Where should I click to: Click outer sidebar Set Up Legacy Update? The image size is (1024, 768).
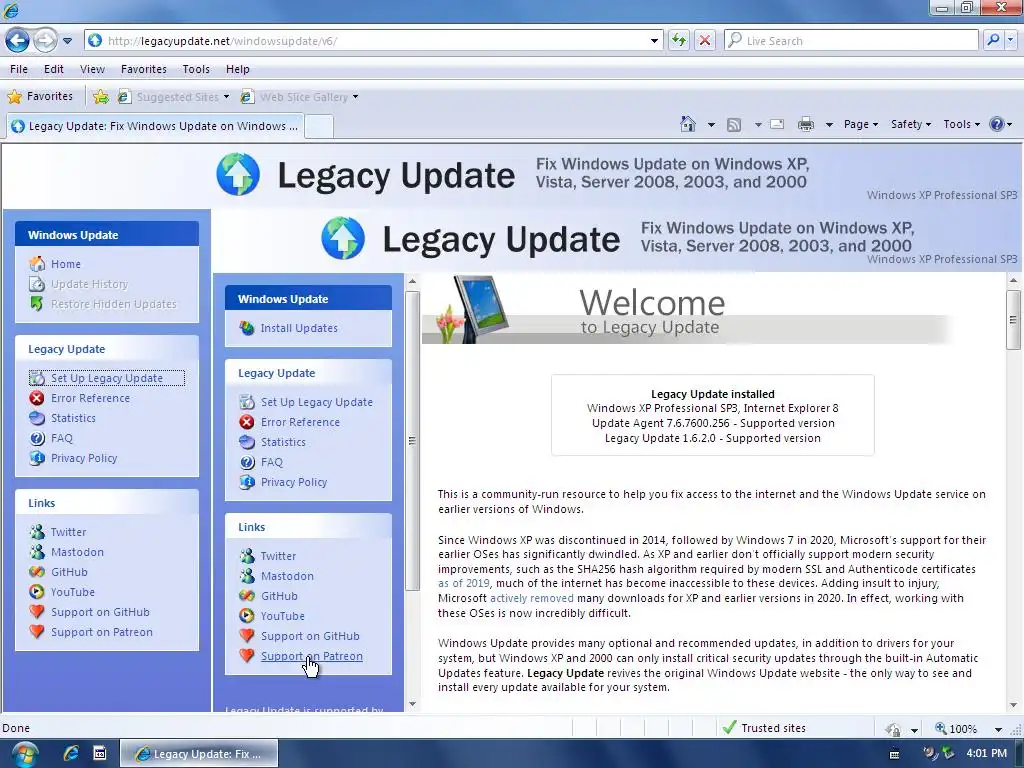(x=107, y=378)
